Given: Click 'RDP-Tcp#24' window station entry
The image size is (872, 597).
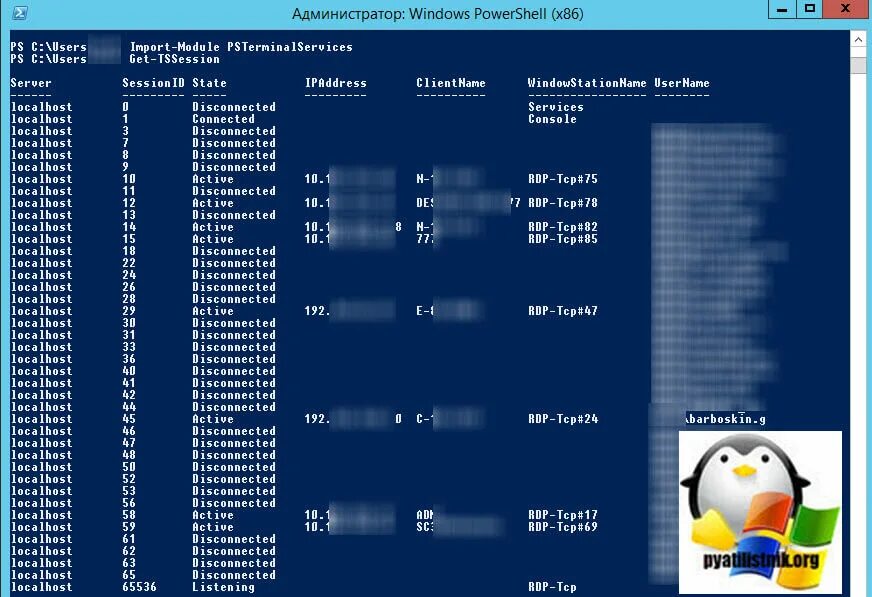Looking at the screenshot, I should point(563,419).
